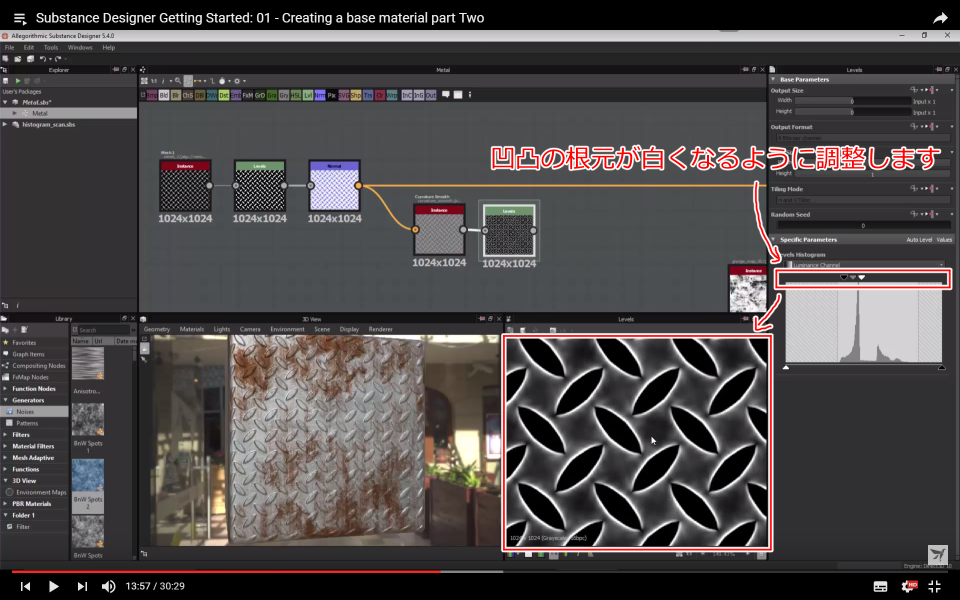Skip to the next video
The image size is (960, 600).
[x=81, y=586]
